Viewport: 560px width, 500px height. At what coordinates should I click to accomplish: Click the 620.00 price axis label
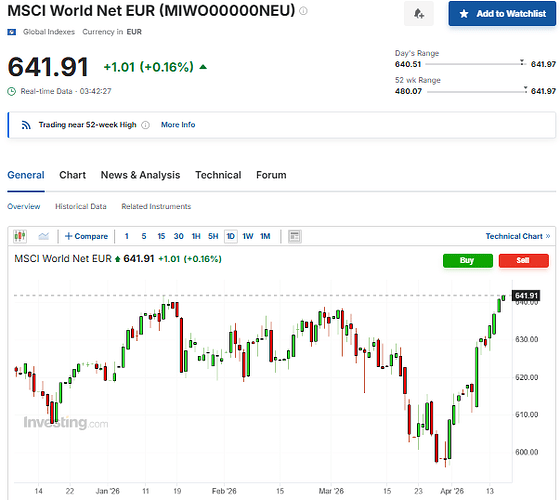click(526, 377)
